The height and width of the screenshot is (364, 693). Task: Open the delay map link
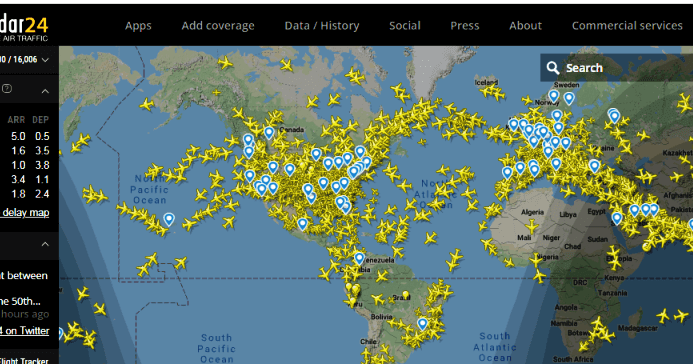pyautogui.click(x=25, y=212)
